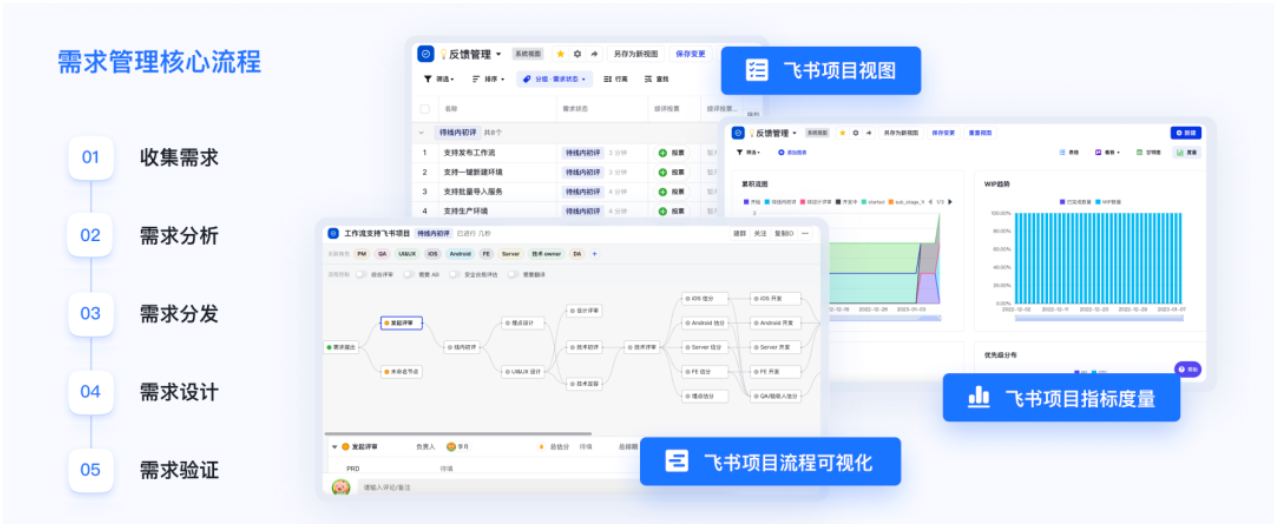Open the 看板 view dropdown
Screen dimensions: 1274x526
pos(1107,153)
